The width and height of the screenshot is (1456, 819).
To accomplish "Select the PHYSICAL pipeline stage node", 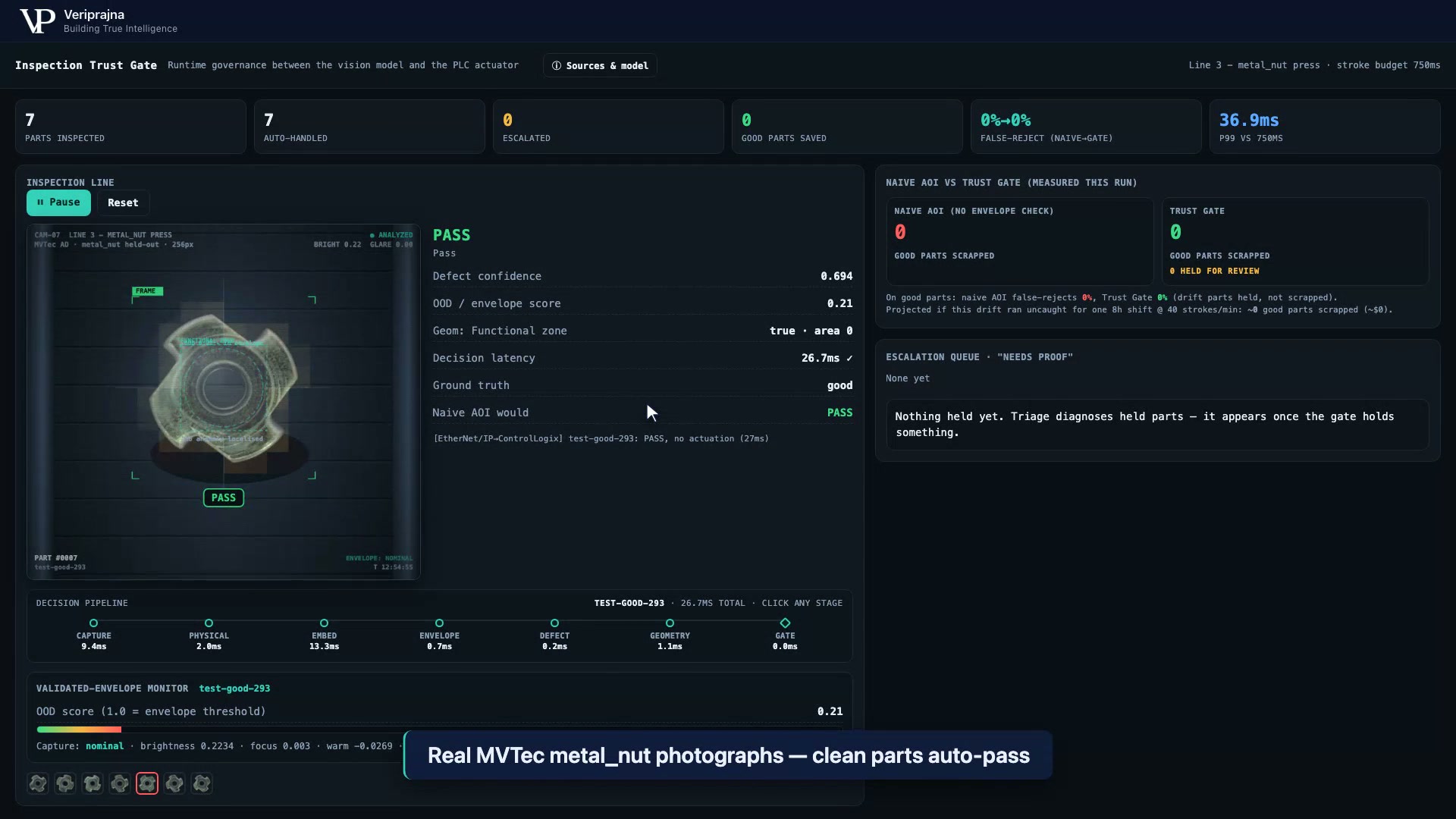I will click(209, 623).
